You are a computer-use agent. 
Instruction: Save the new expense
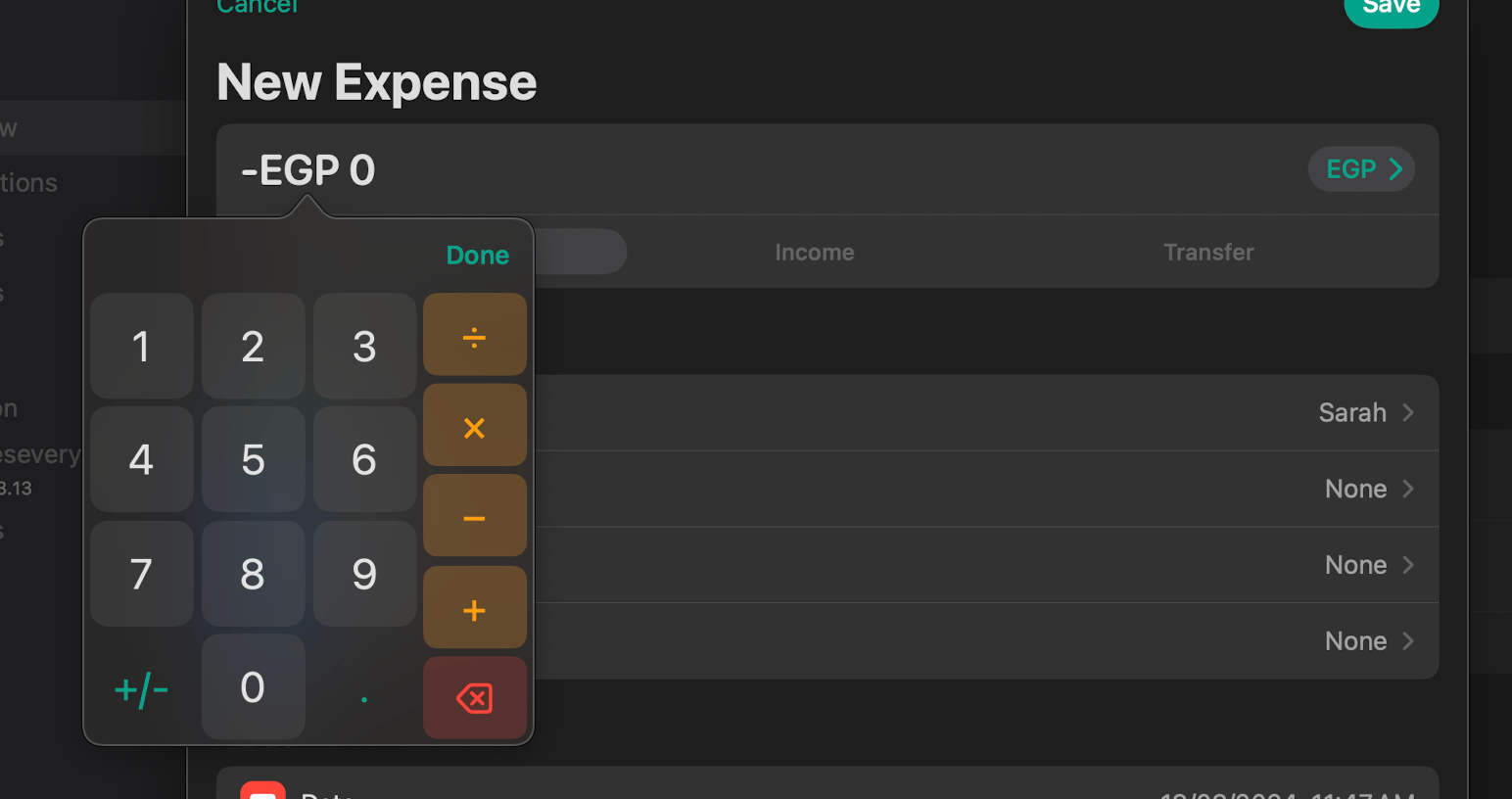coord(1391,8)
